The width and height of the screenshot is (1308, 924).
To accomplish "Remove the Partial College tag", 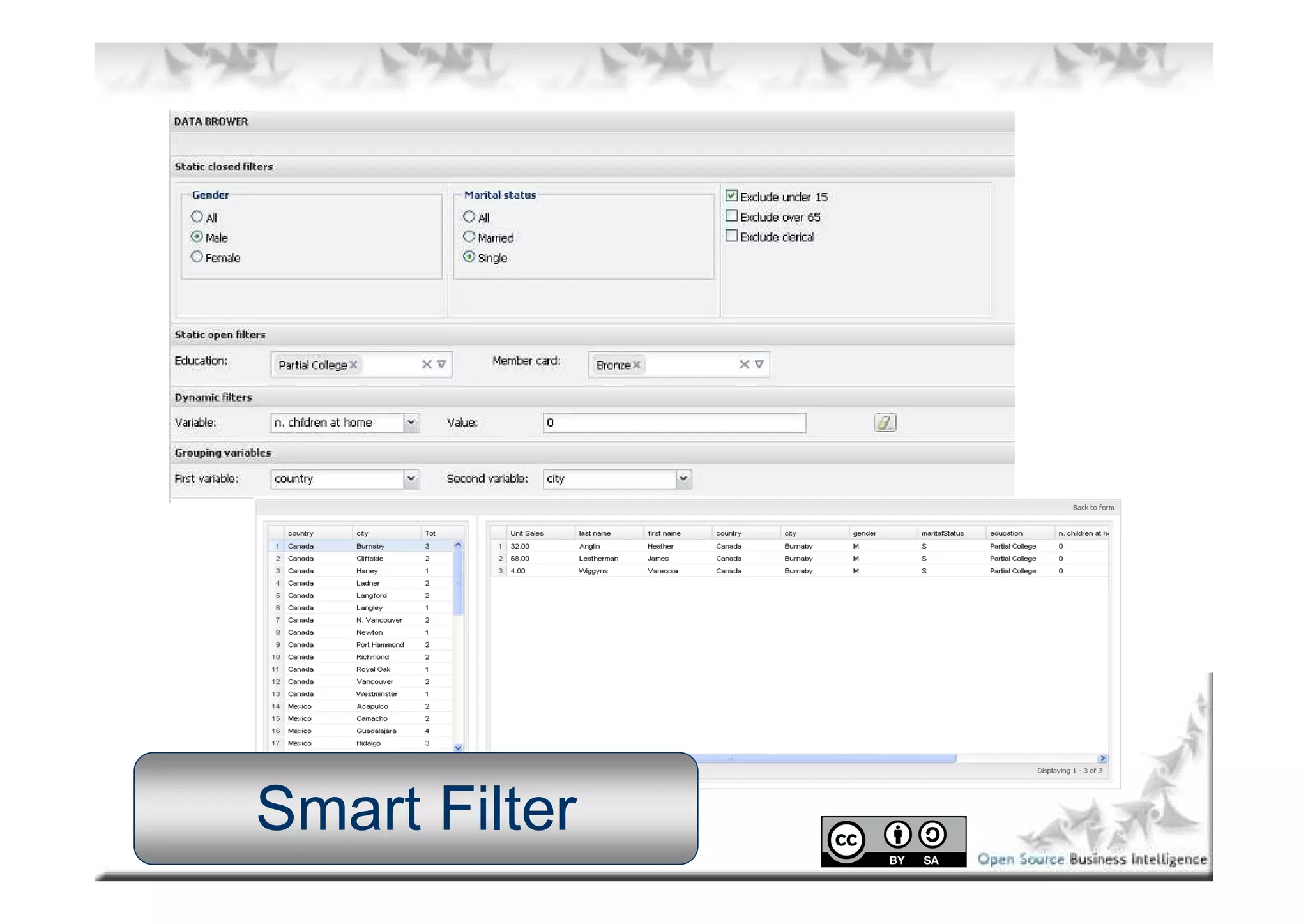I will point(353,365).
